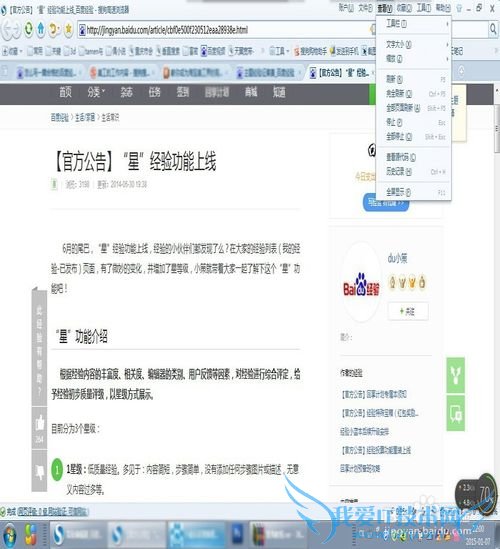Click 首页 in site navigation
This screenshot has height=549, width=500.
pyautogui.click(x=65, y=92)
